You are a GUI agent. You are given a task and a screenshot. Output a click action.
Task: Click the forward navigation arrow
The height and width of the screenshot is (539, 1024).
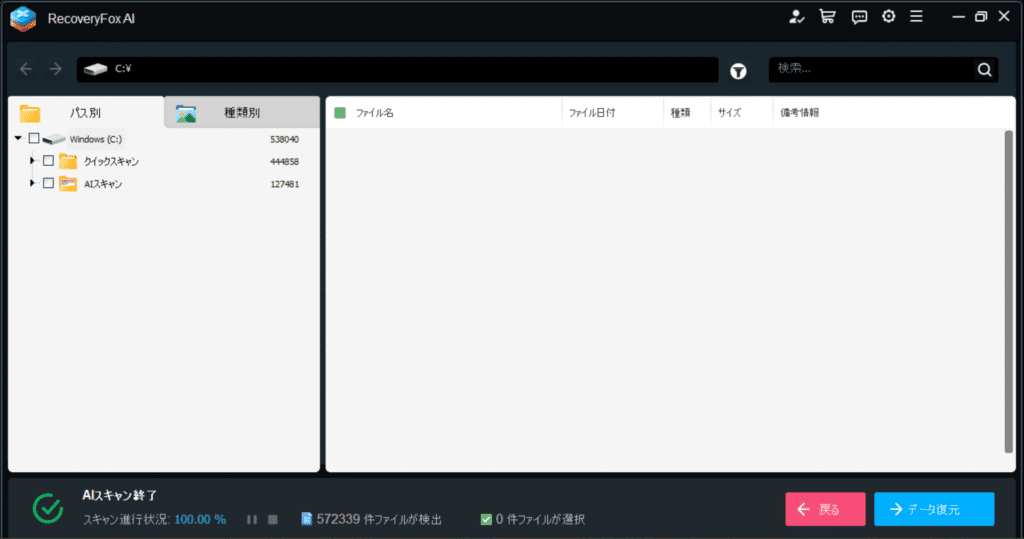tap(56, 69)
